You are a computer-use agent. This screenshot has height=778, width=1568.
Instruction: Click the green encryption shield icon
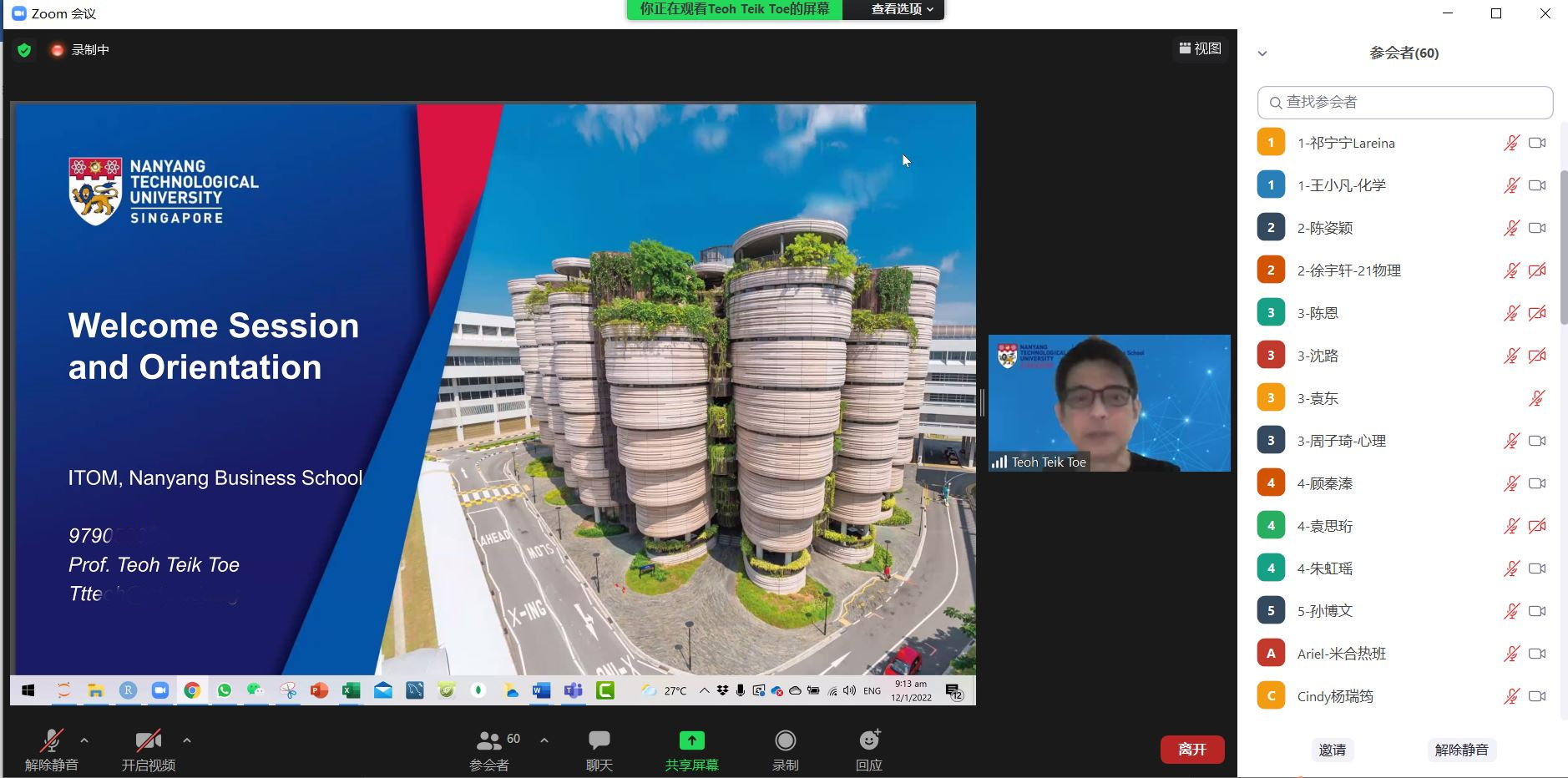(x=24, y=50)
